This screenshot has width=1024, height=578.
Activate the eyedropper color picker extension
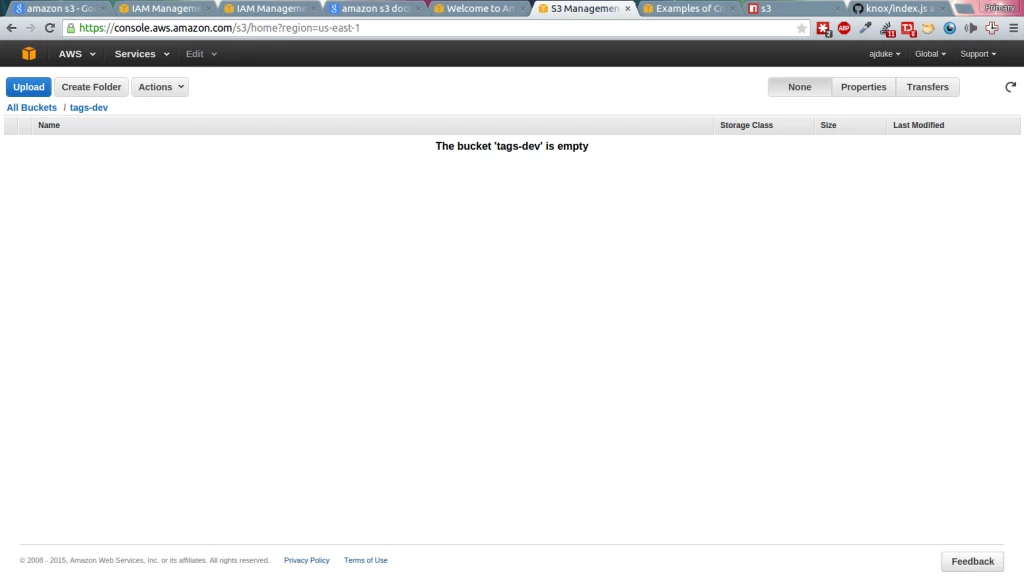865,28
